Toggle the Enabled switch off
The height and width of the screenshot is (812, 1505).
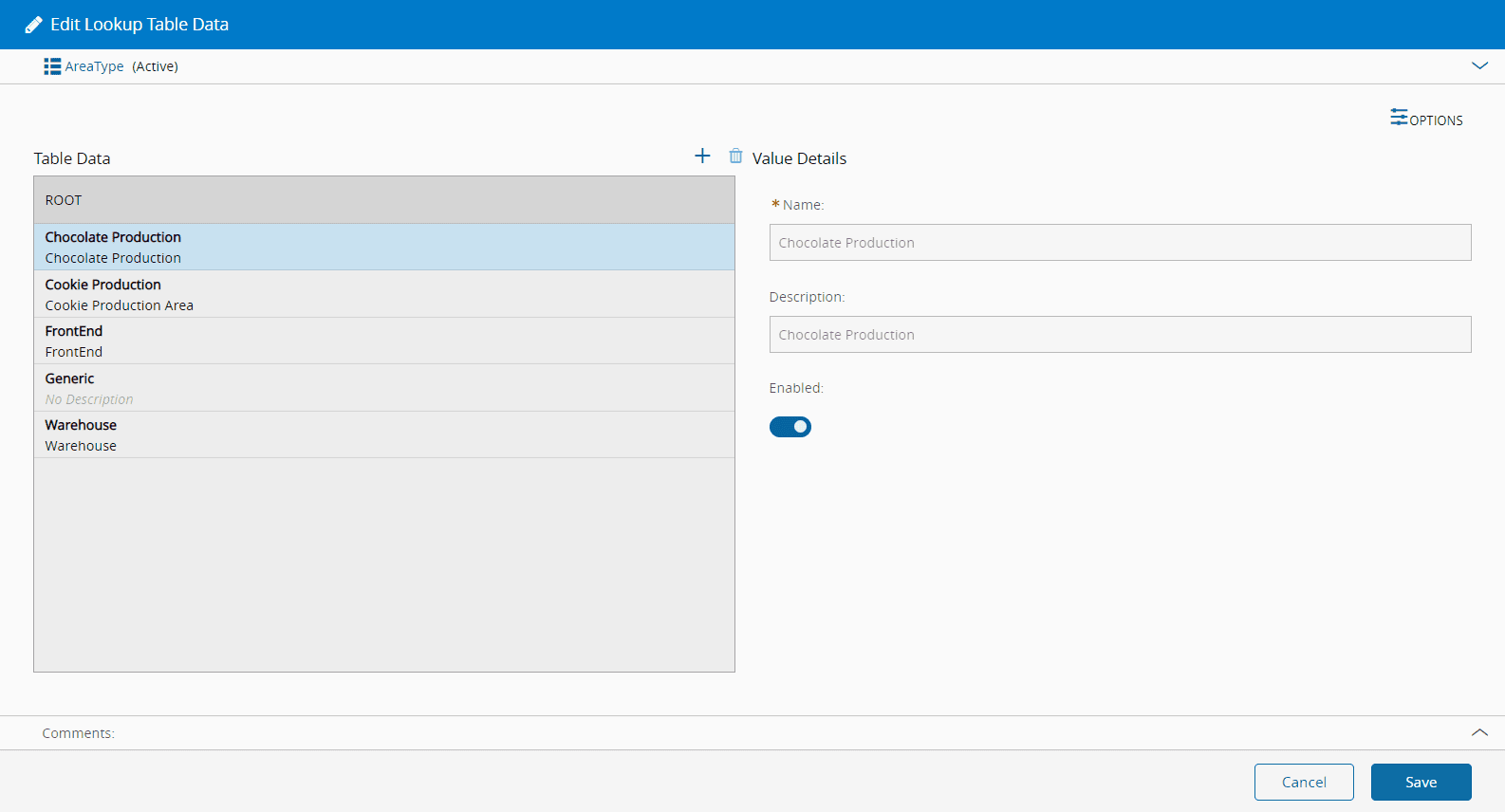click(x=790, y=427)
